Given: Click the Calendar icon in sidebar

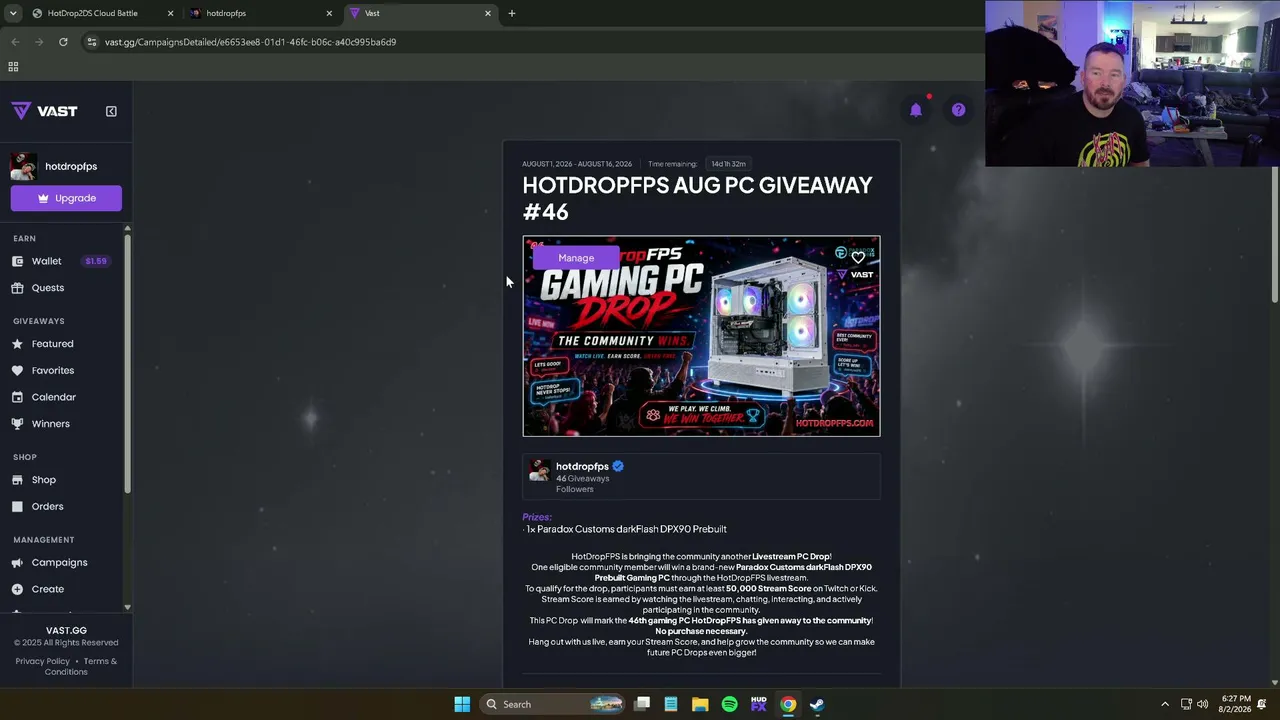Looking at the screenshot, I should point(17,397).
